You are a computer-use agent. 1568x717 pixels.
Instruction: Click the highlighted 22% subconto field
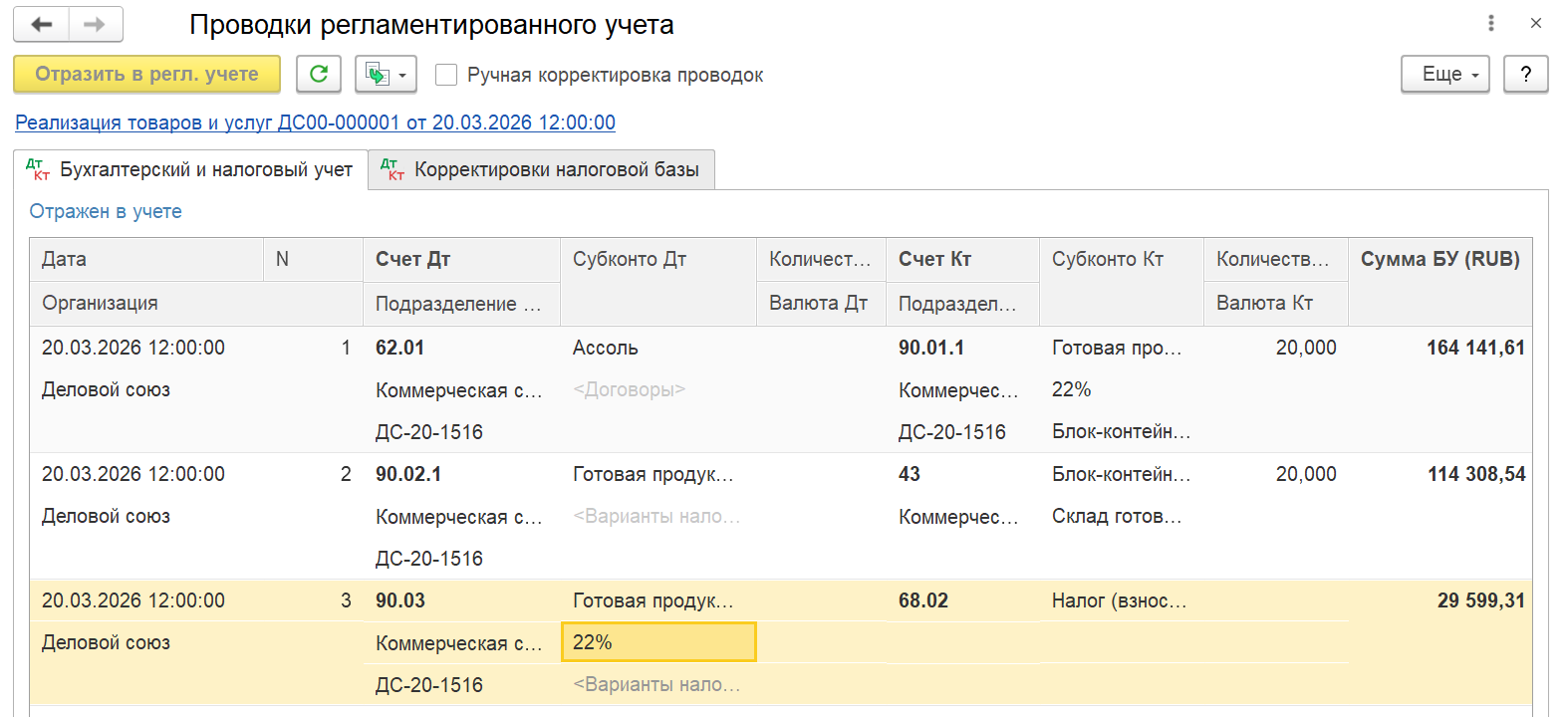[658, 642]
